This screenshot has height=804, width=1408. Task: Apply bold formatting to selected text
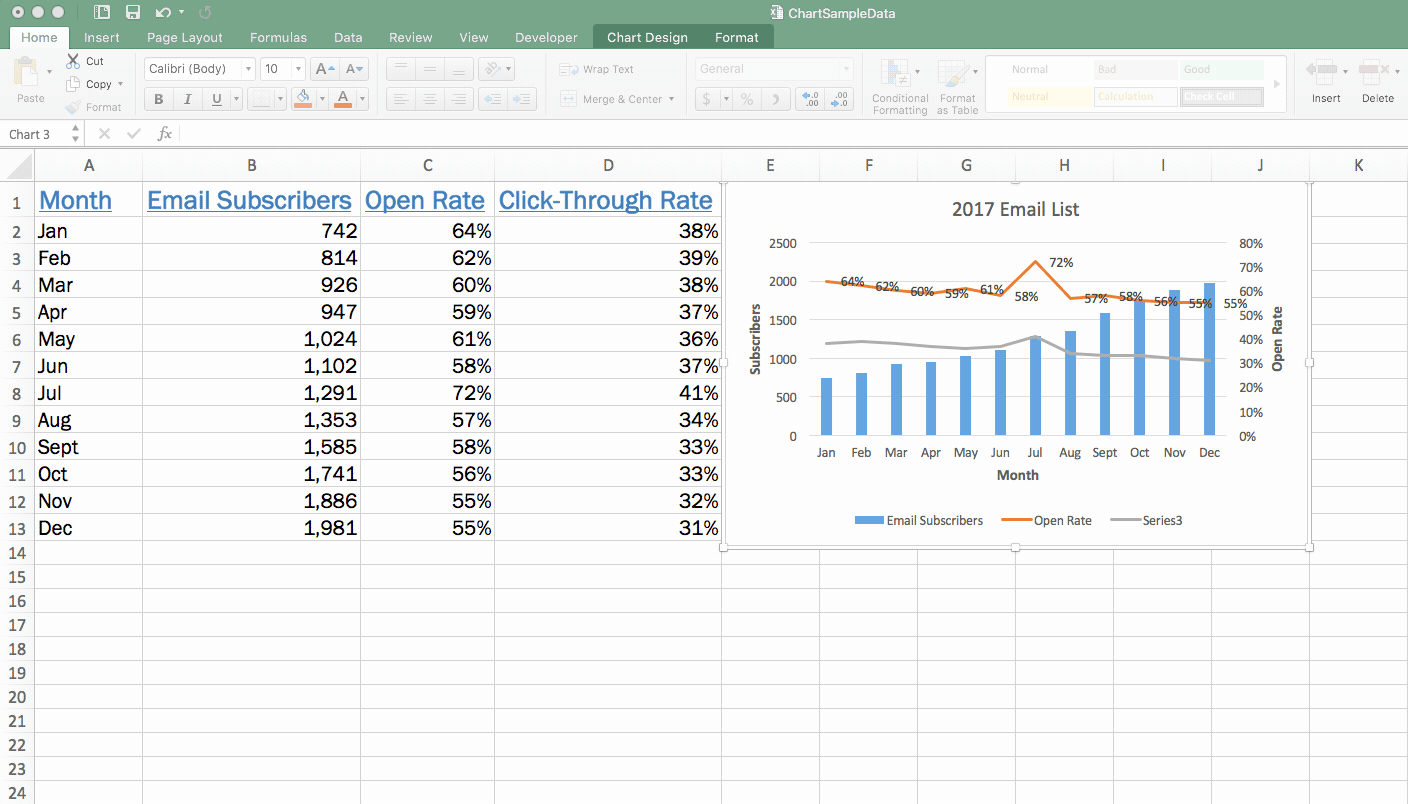[157, 98]
